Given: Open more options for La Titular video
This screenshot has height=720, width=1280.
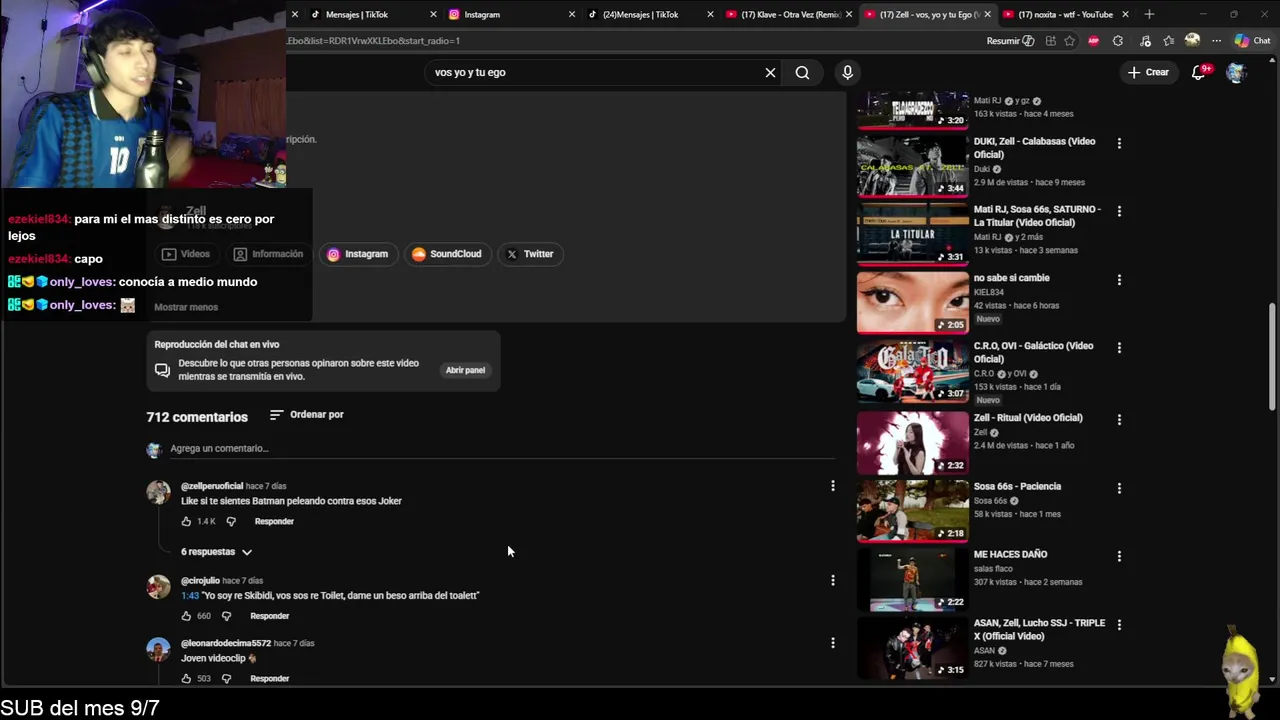Looking at the screenshot, I should click(x=1119, y=211).
